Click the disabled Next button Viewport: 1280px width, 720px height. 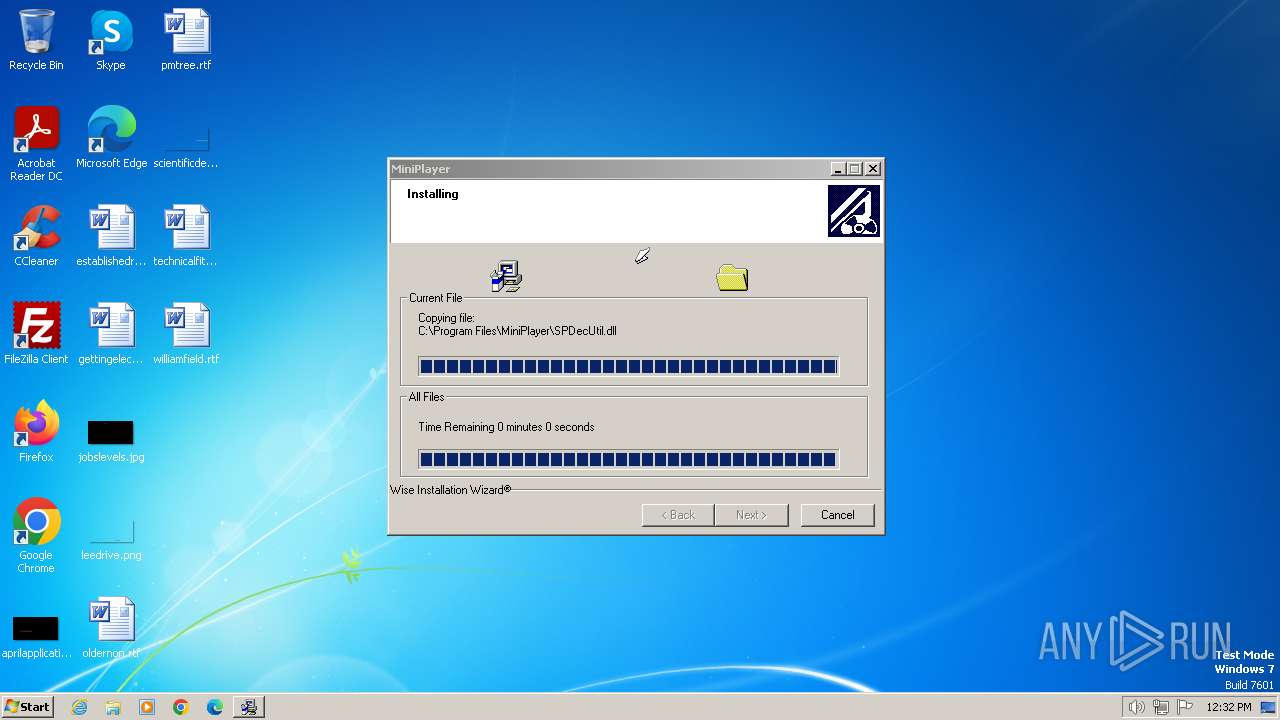point(751,515)
